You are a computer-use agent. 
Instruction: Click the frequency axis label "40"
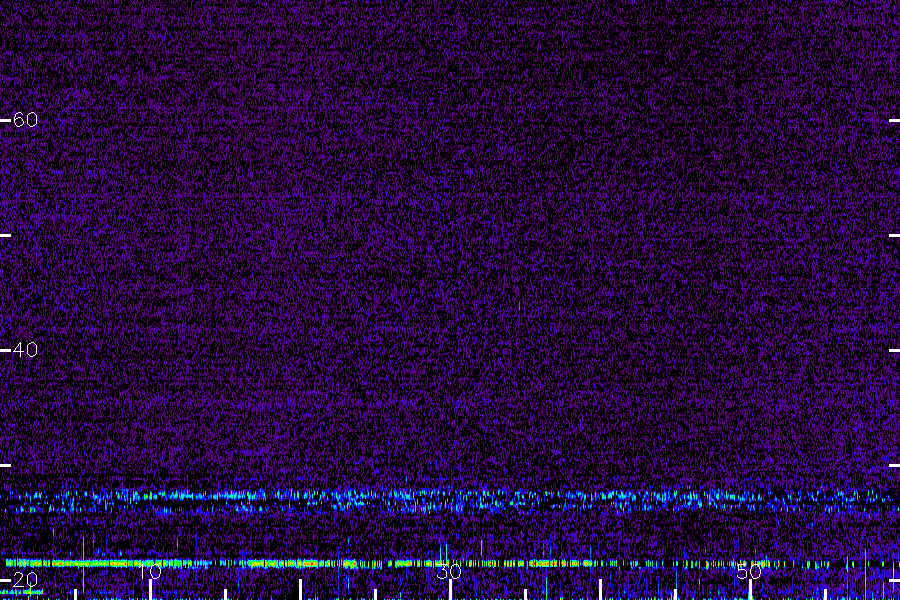(25, 350)
